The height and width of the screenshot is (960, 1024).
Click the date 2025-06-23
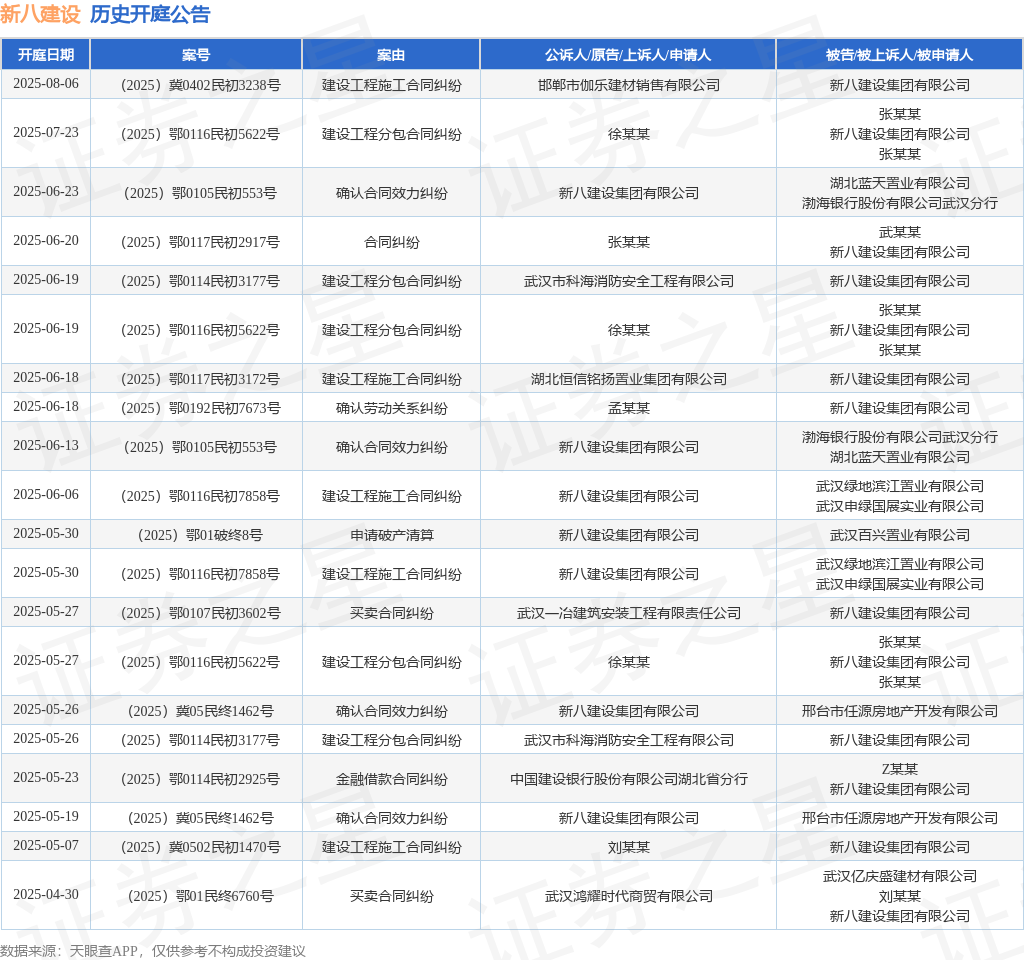tap(46, 191)
